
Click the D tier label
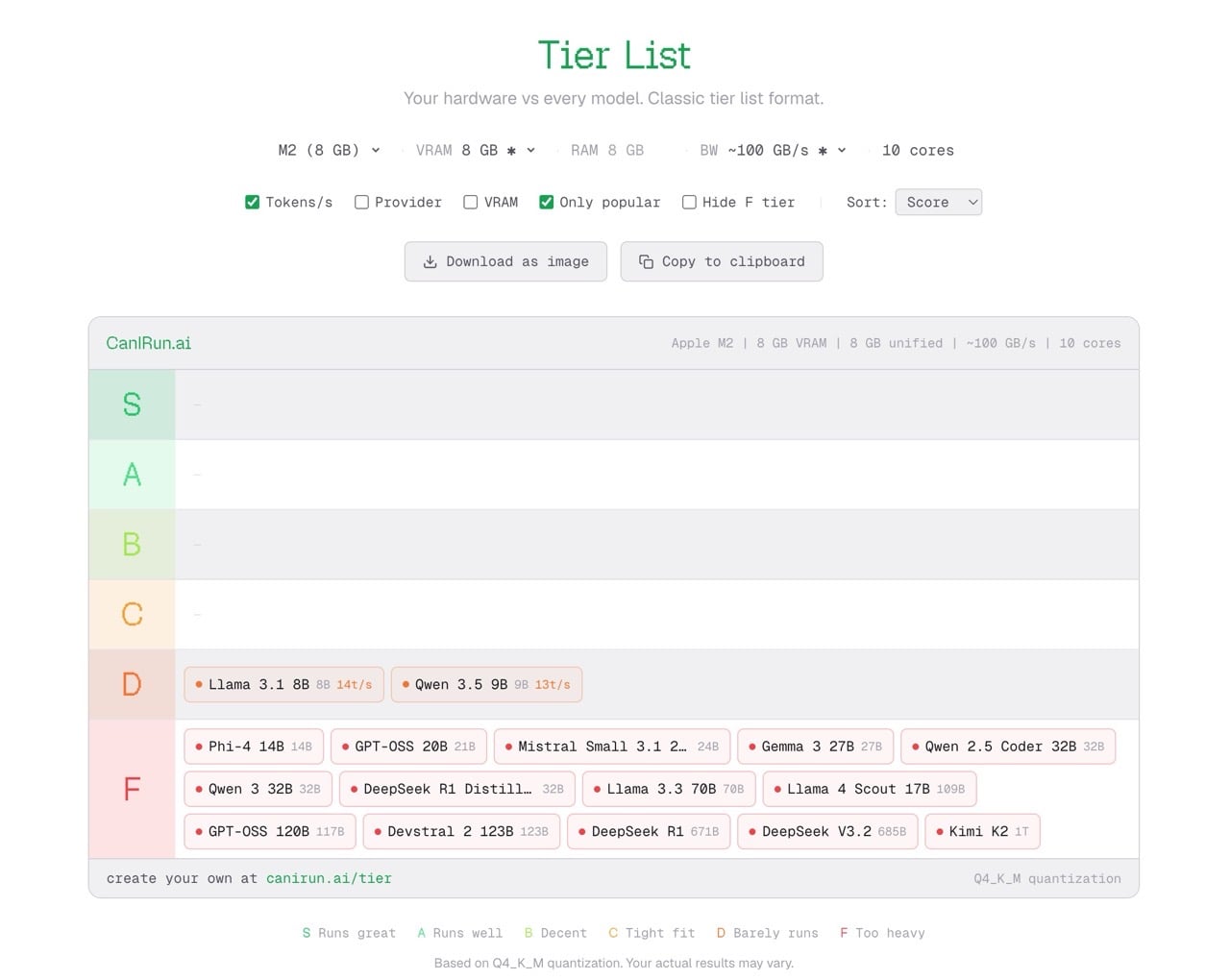click(x=132, y=684)
